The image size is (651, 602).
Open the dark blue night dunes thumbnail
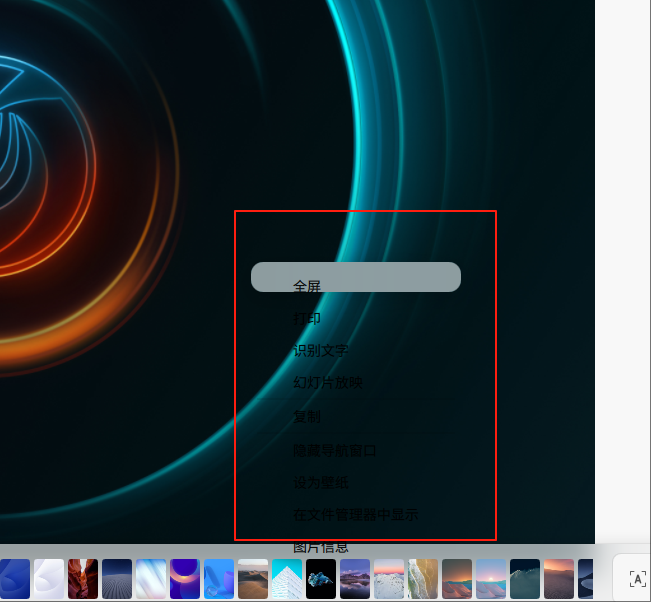tap(117, 579)
